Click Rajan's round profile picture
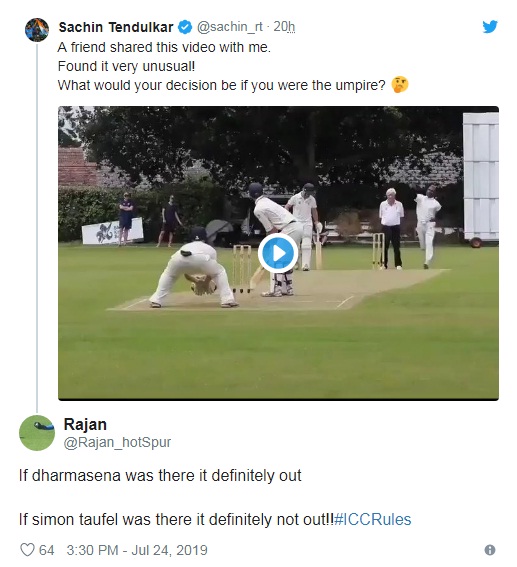The image size is (517, 567). pos(37,433)
